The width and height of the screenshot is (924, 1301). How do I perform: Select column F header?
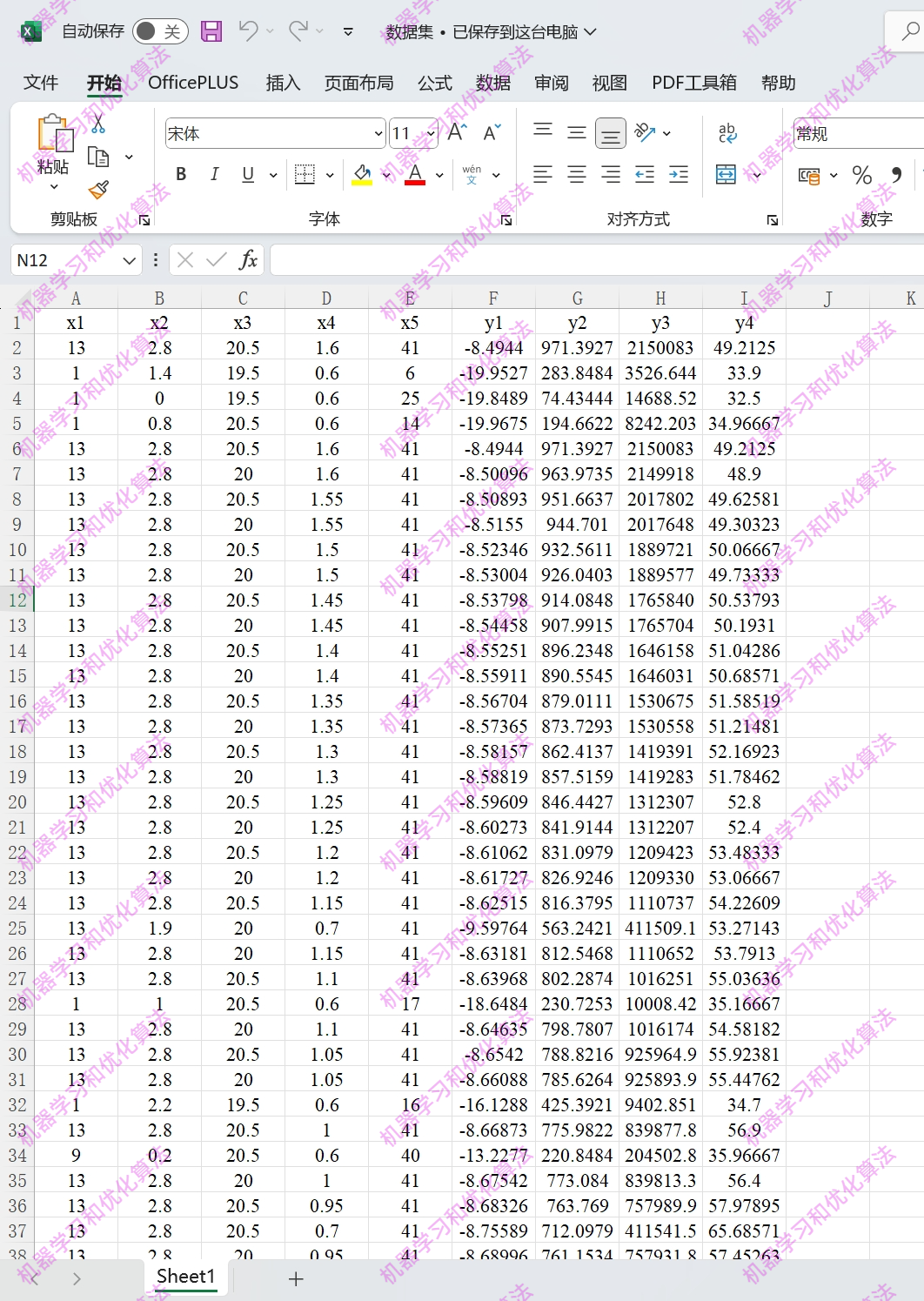click(x=493, y=298)
